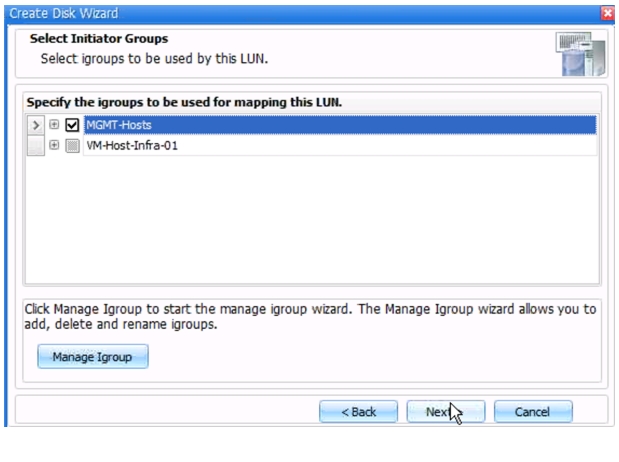Image resolution: width=619 pixels, height=462 pixels.
Task: Uncheck the MGMT-Hosts igroup checkbox
Action: click(72, 125)
